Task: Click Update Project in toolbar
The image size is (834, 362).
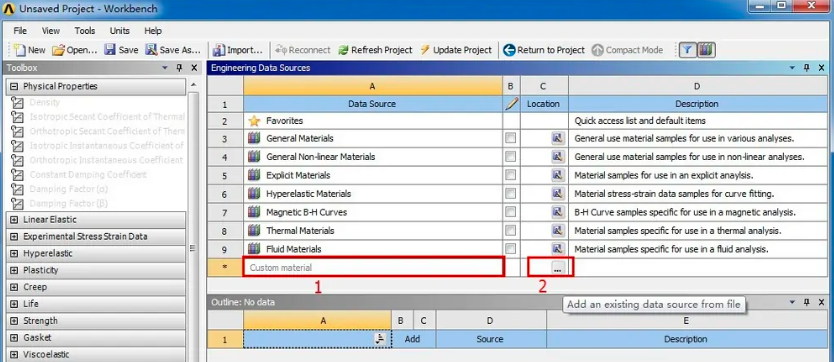Action: coord(456,50)
